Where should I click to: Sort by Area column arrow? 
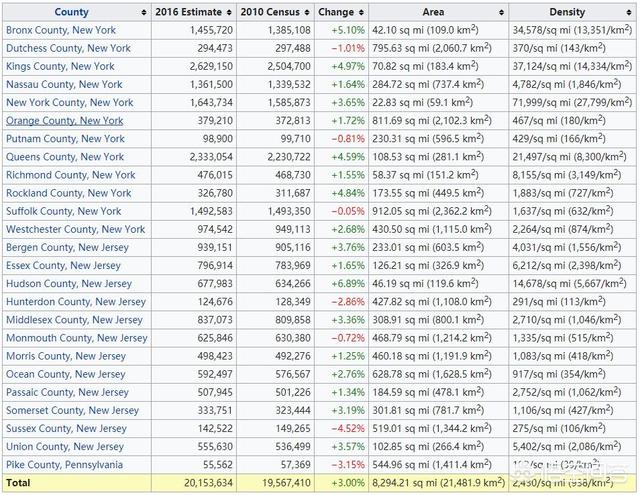coord(501,13)
